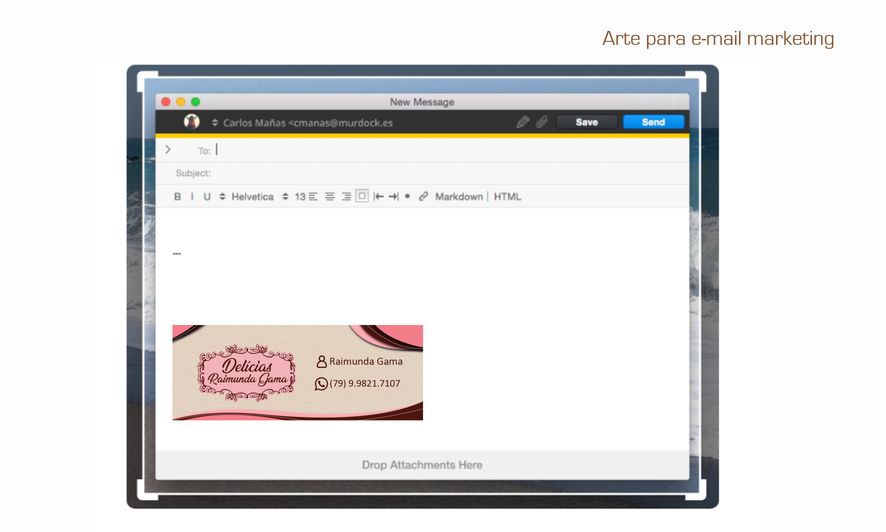Image resolution: width=886 pixels, height=532 pixels.
Task: Switch to Markdown editing mode
Action: click(x=458, y=197)
